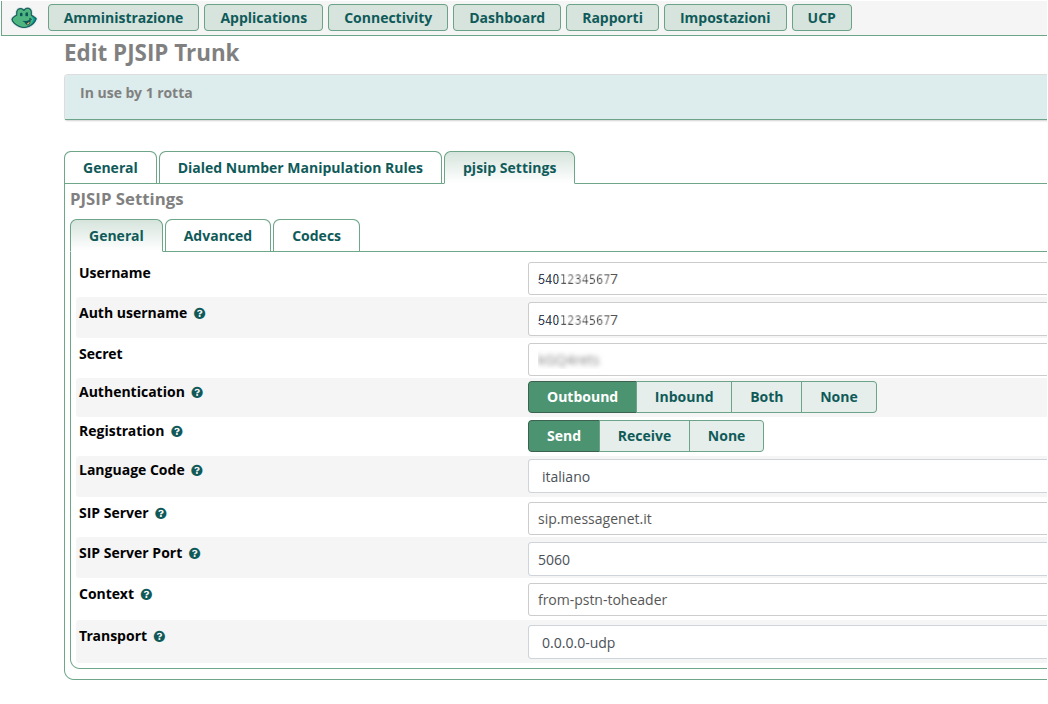Switch to the Advanced sub-tab
1048x704 pixels.
tap(218, 236)
